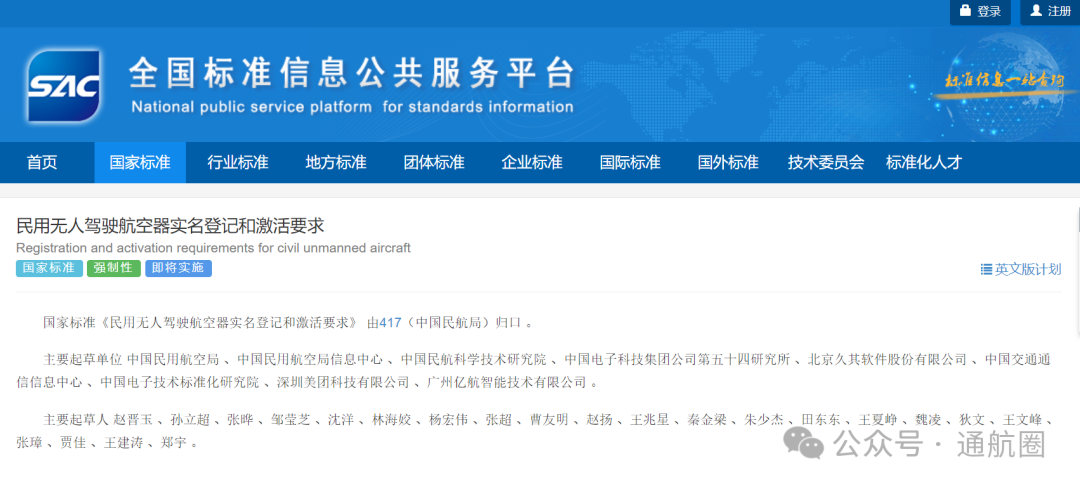The width and height of the screenshot is (1080, 487).
Task: Click the label 主要起草单位
Action: 83,360
